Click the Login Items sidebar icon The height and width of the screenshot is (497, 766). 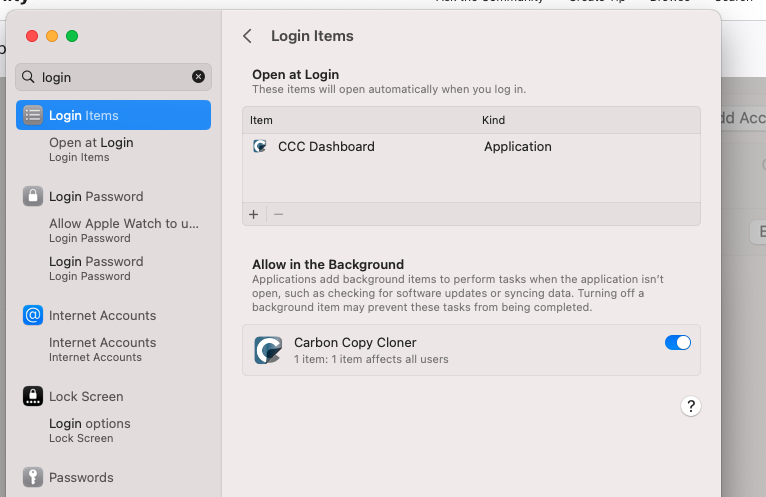pyautogui.click(x=33, y=115)
